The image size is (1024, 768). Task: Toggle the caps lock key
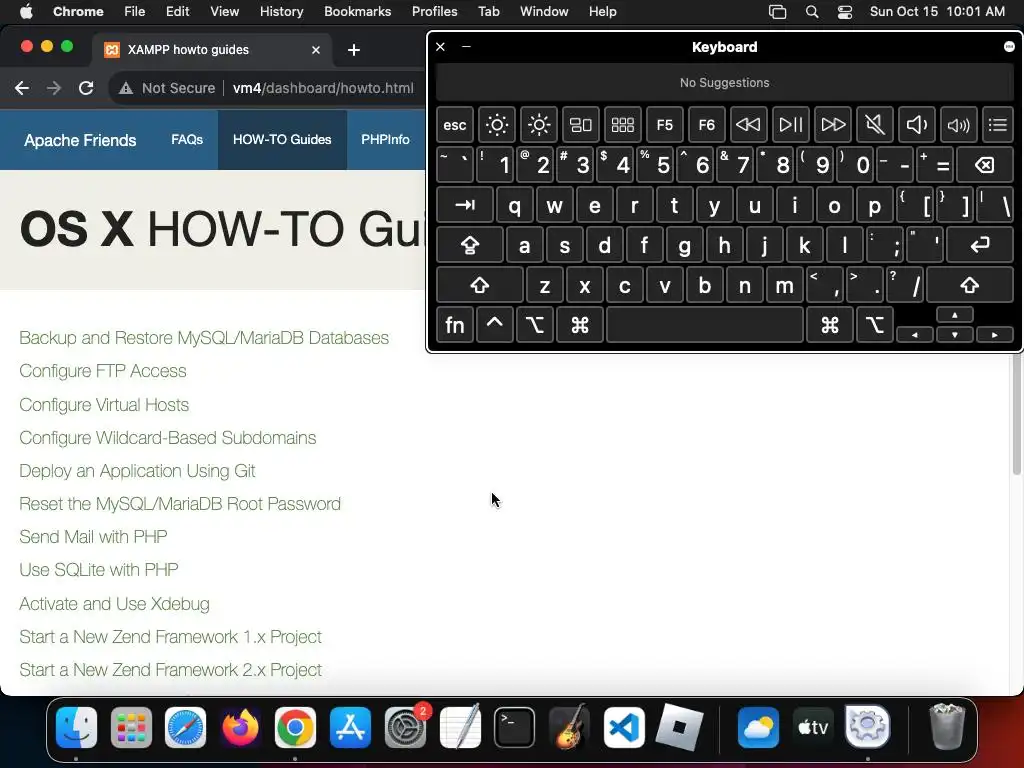(470, 246)
